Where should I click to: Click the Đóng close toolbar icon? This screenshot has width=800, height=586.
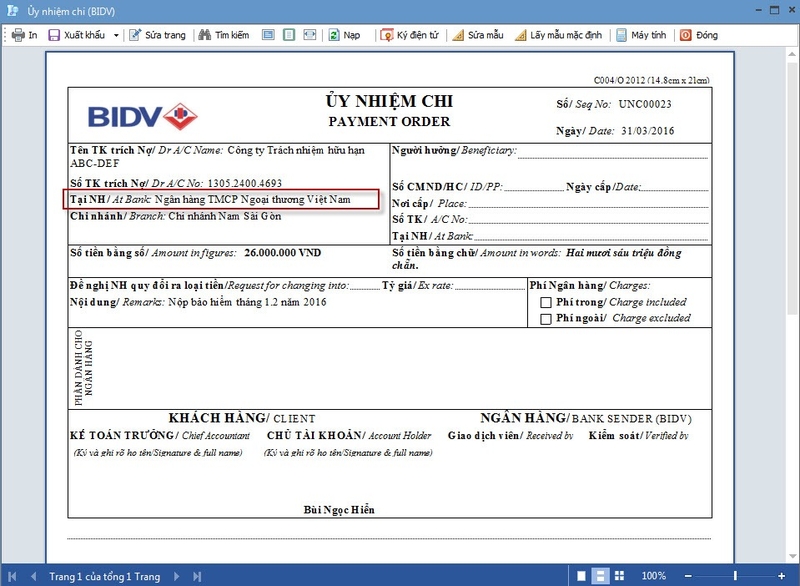686,35
